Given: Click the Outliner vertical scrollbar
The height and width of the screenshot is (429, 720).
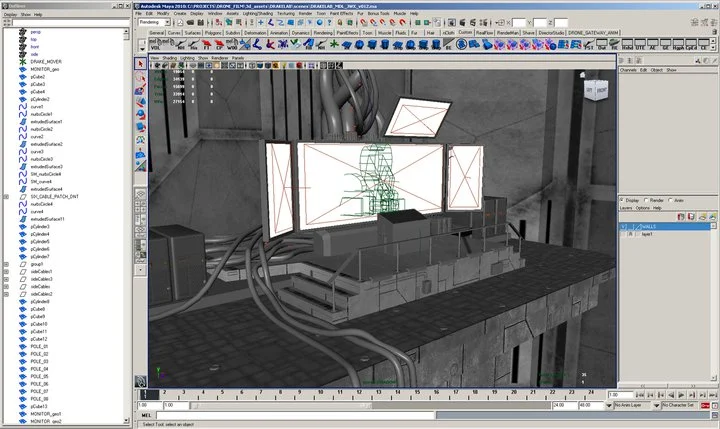Looking at the screenshot, I should (x=126, y=226).
